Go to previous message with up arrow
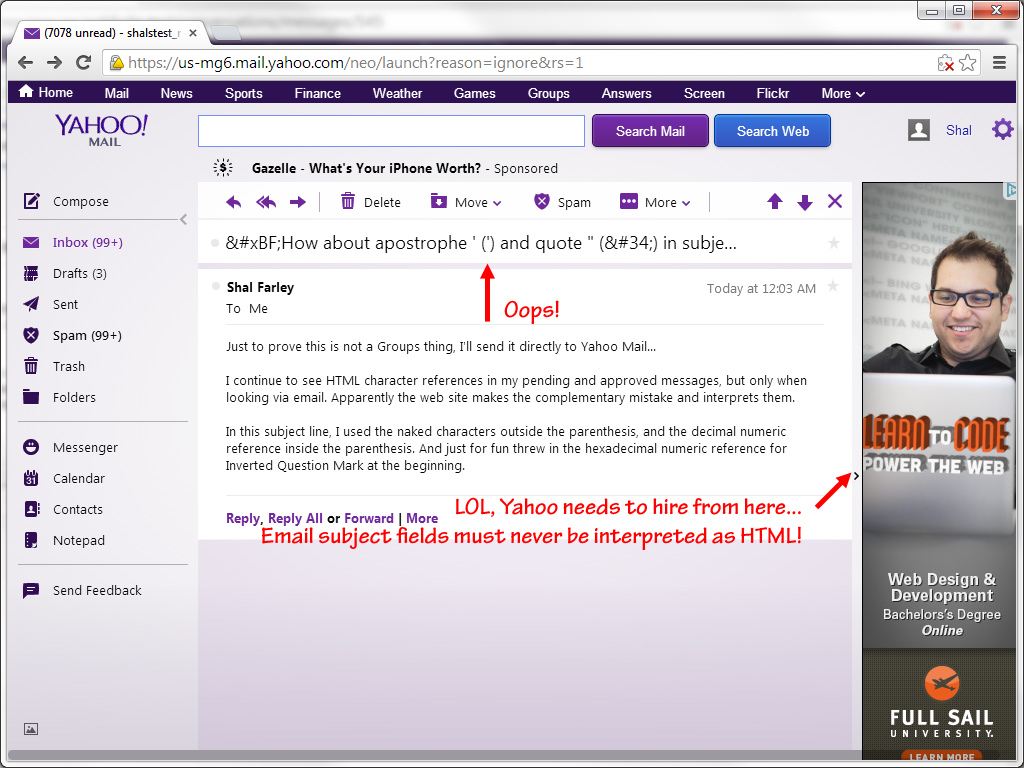1024x768 pixels. (x=775, y=201)
